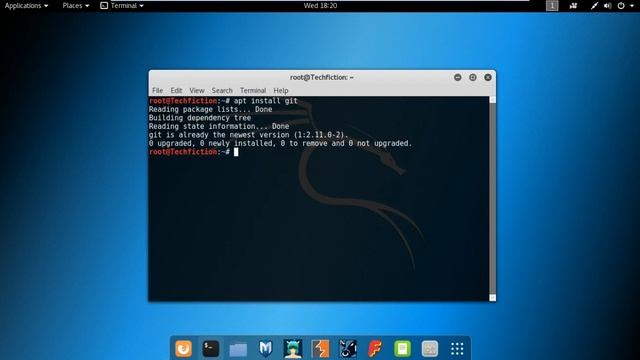The height and width of the screenshot is (360, 640).
Task: Click the clock showing Wed 18:20
Action: (320, 6)
